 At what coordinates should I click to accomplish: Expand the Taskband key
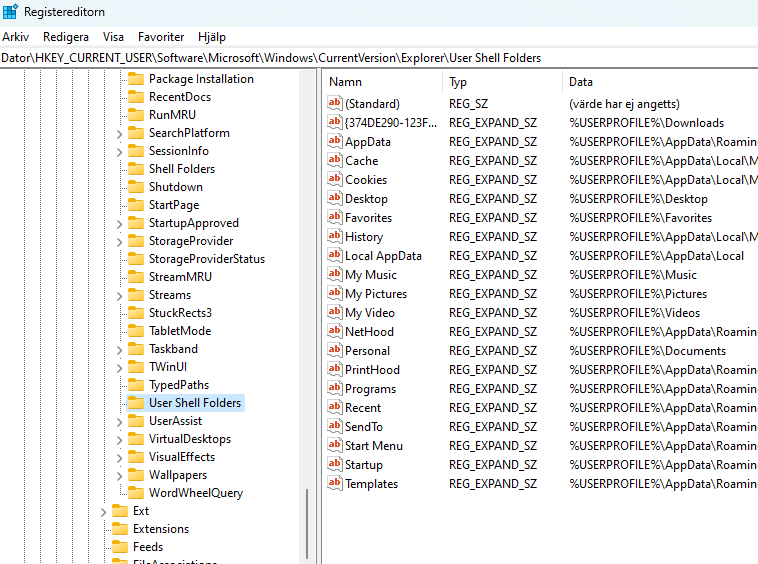click(x=119, y=350)
